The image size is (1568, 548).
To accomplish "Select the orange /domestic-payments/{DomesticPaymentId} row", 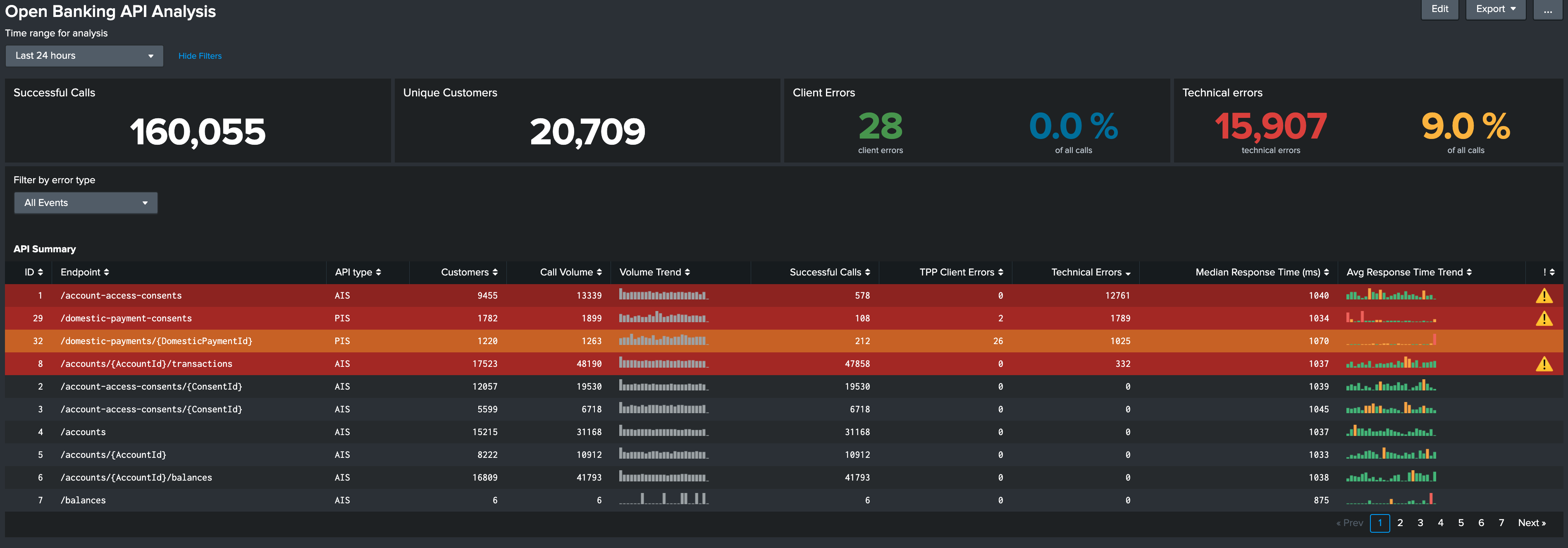I will click(x=156, y=341).
